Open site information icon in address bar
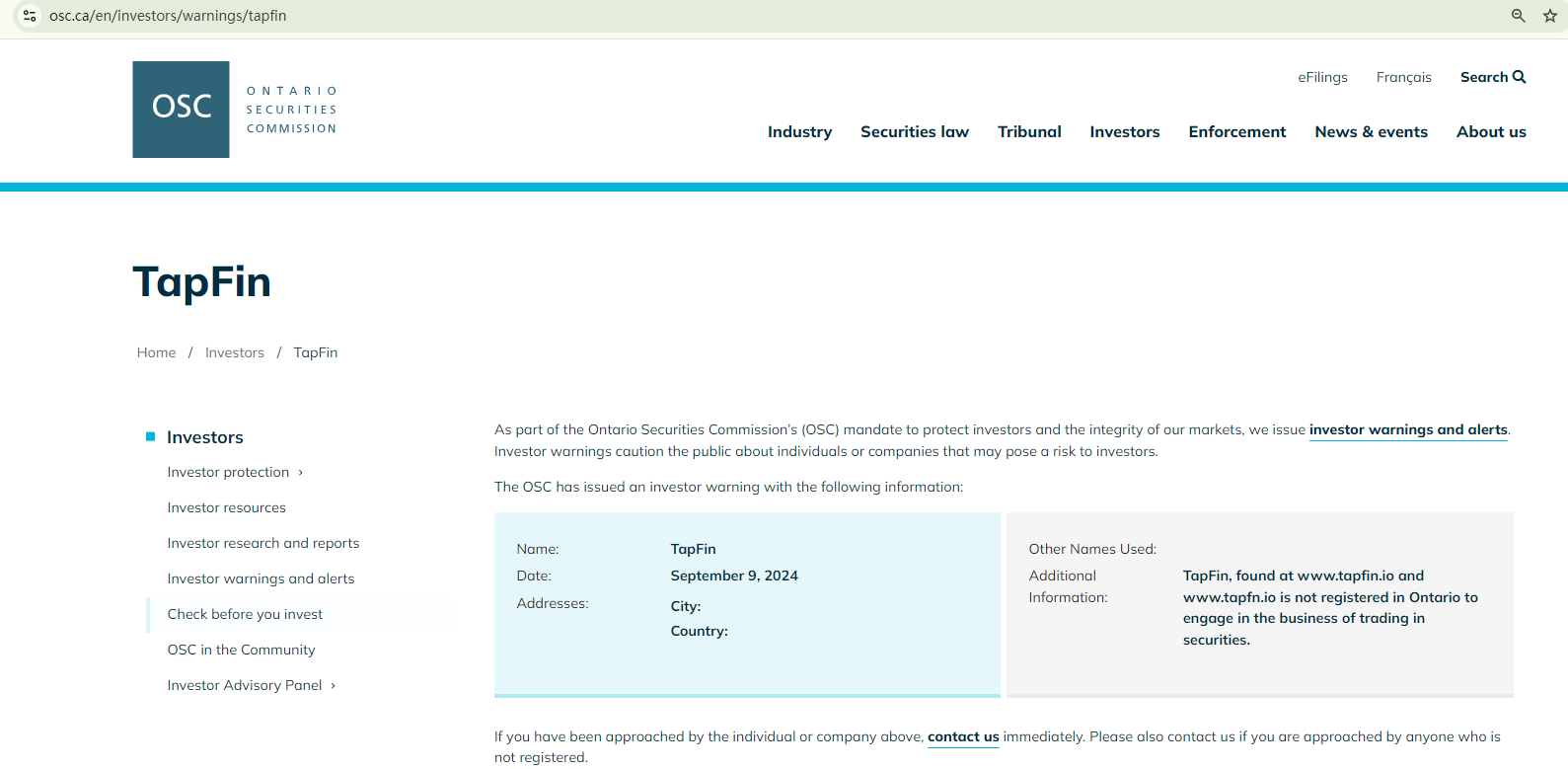This screenshot has height=769, width=1568. point(30,16)
